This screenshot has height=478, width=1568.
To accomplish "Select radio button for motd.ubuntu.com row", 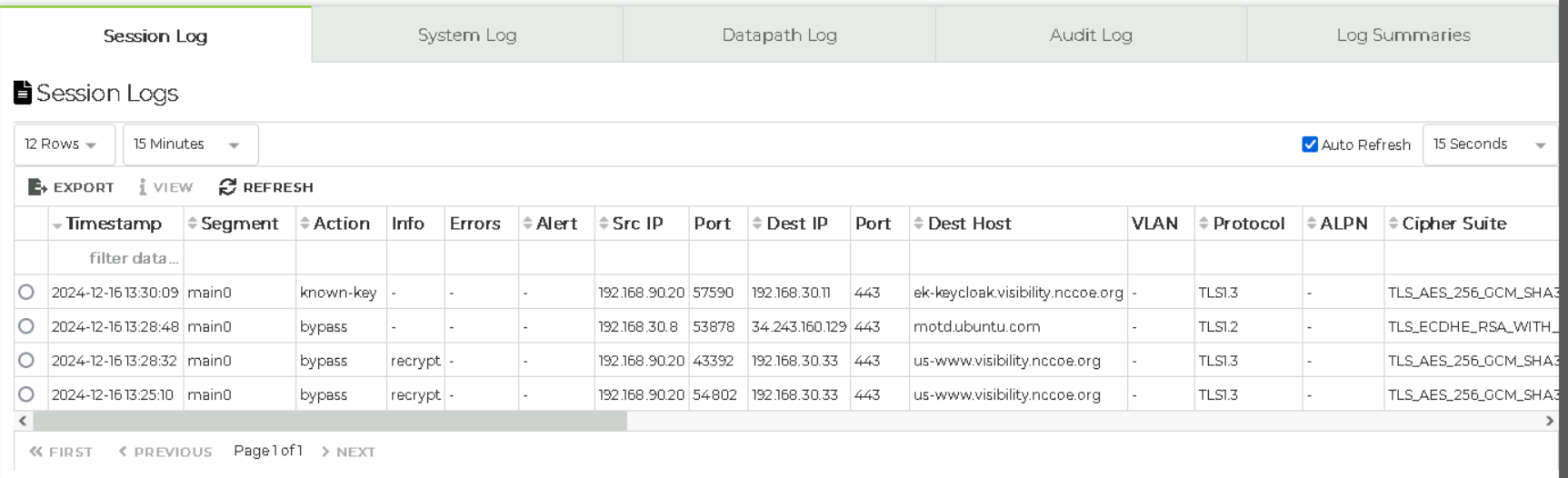I will pyautogui.click(x=26, y=326).
